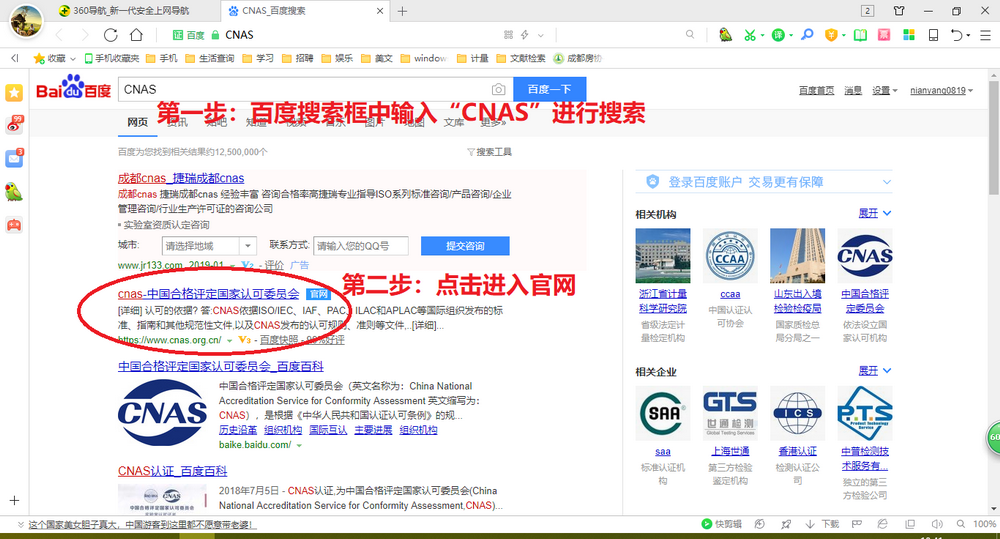Open 成都房协 bookmark

pos(578,58)
